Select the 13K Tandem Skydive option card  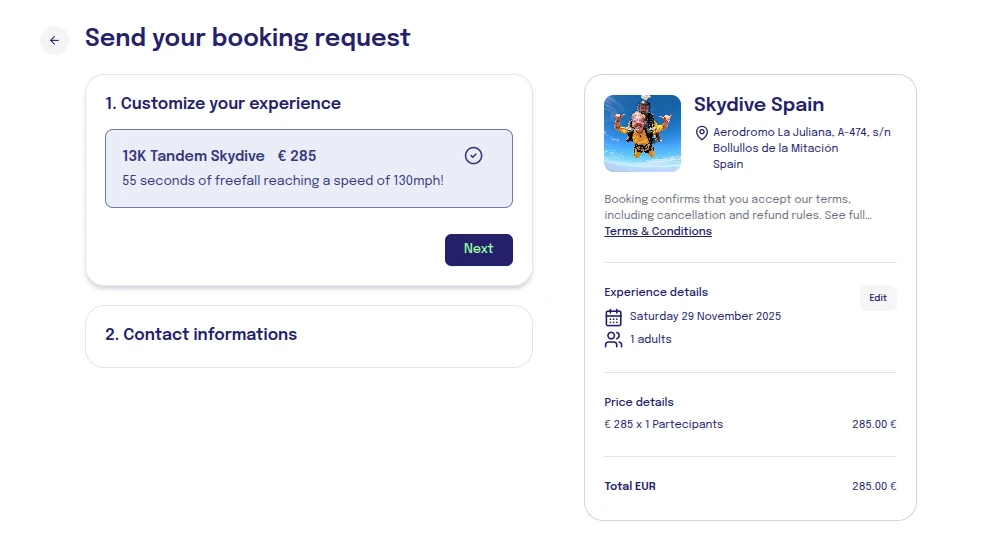[308, 168]
